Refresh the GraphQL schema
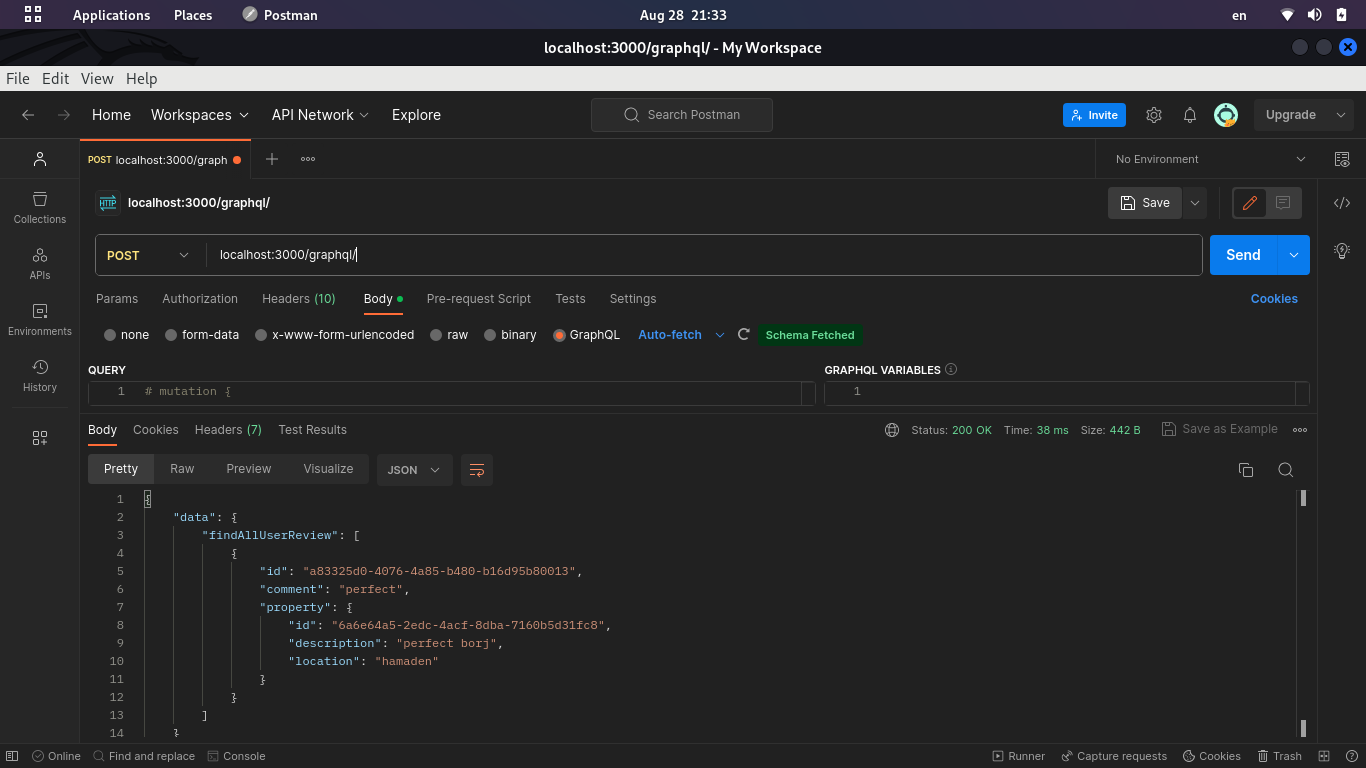Viewport: 1366px width, 768px height. (x=743, y=335)
